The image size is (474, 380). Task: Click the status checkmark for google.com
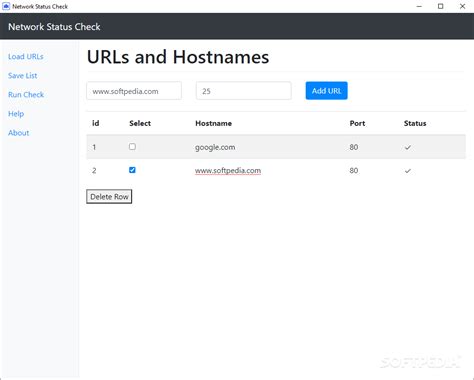click(408, 147)
